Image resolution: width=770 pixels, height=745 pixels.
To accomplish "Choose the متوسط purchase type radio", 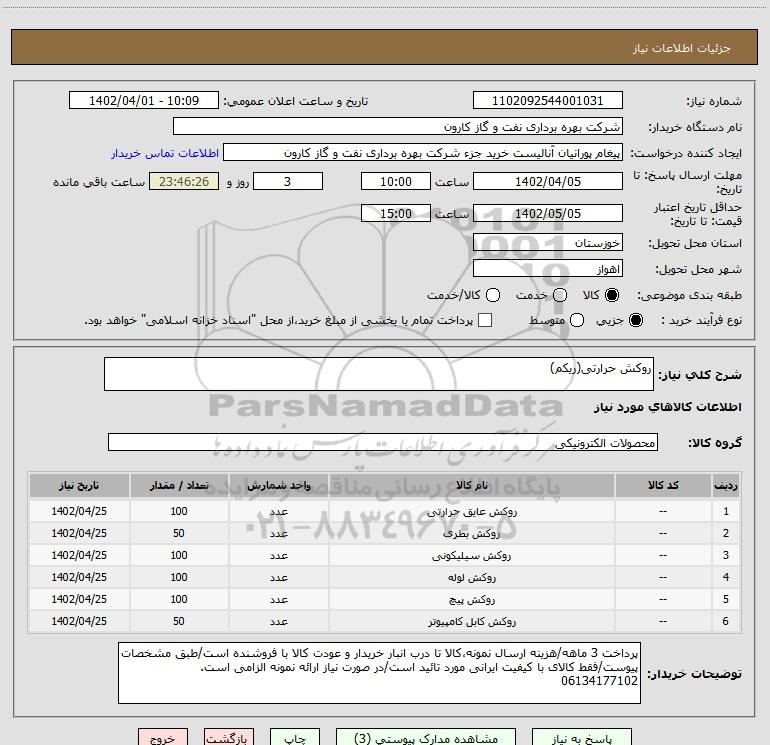I will pyautogui.click(x=577, y=320).
